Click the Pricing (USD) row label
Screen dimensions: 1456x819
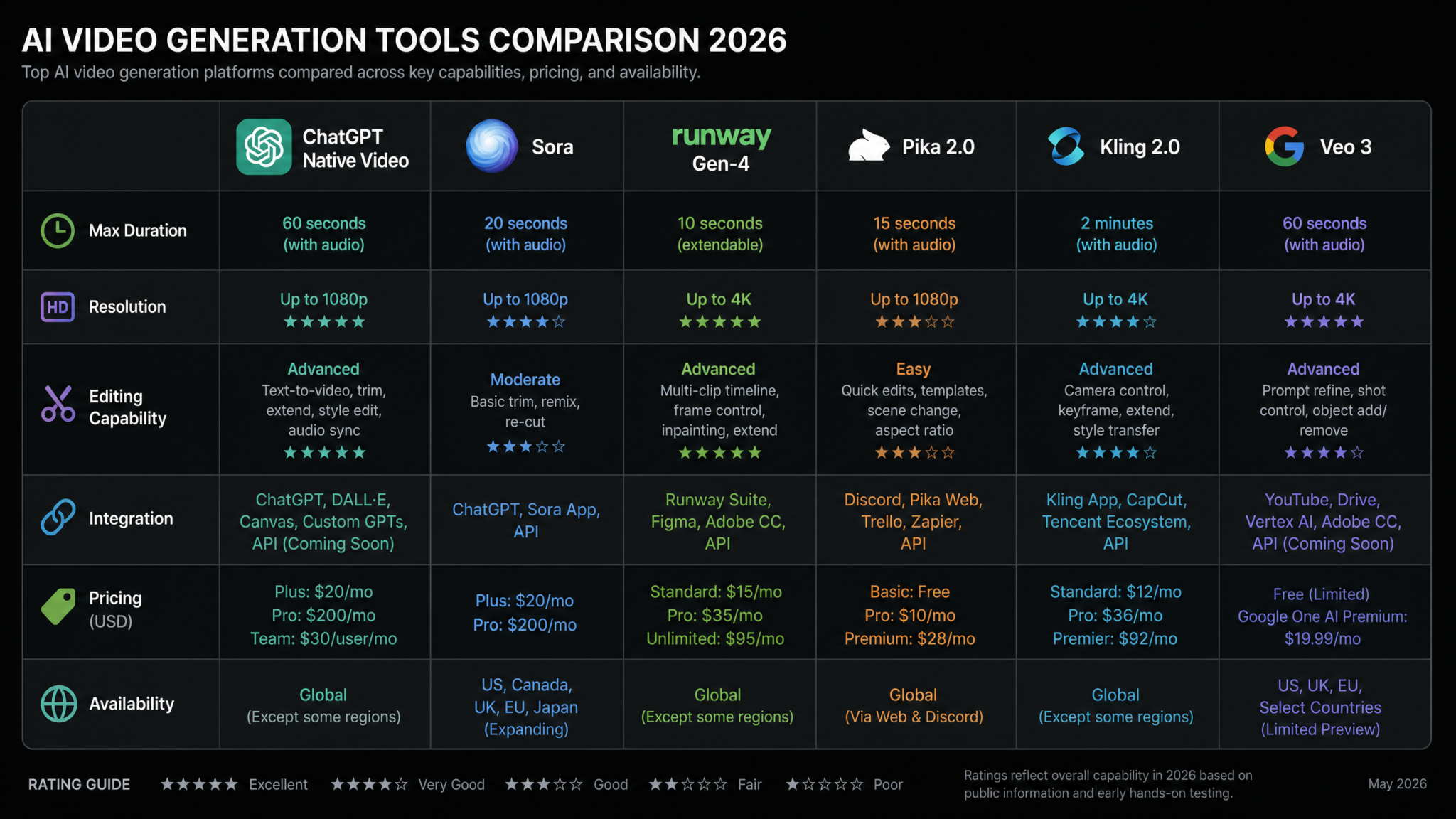(x=115, y=610)
